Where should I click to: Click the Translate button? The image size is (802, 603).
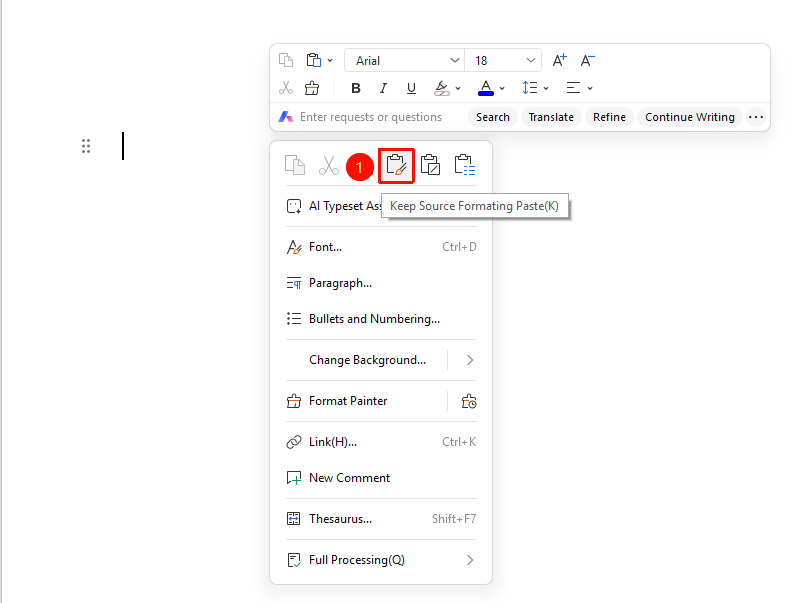click(551, 117)
